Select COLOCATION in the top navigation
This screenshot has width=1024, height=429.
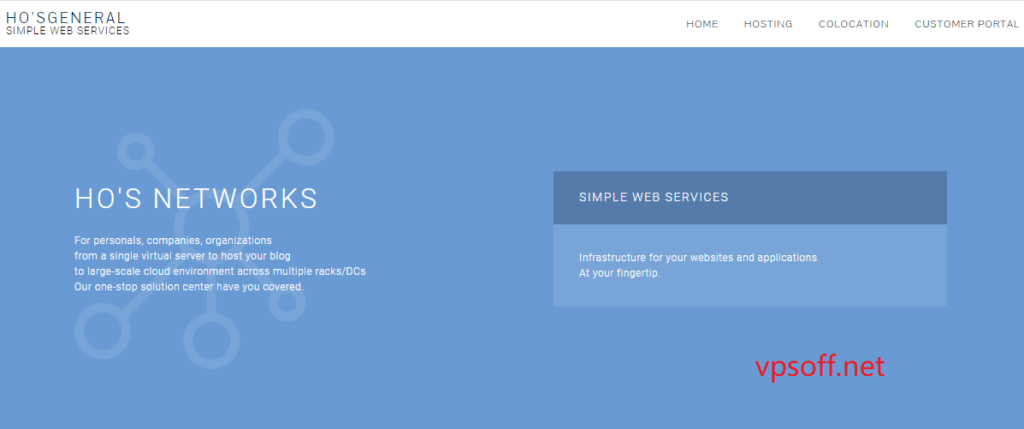[852, 24]
